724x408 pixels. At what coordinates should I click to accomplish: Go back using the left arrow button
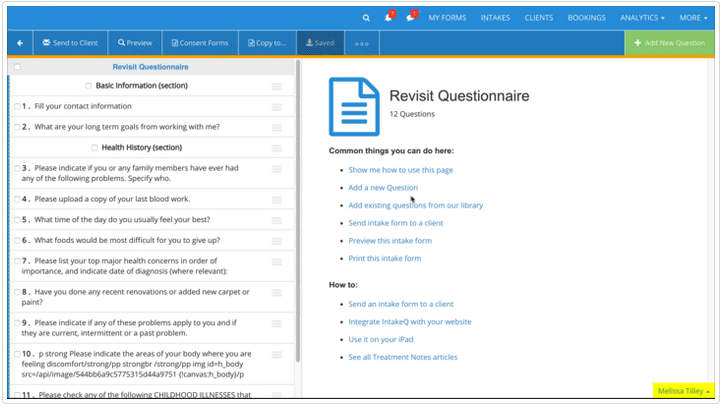click(x=20, y=43)
